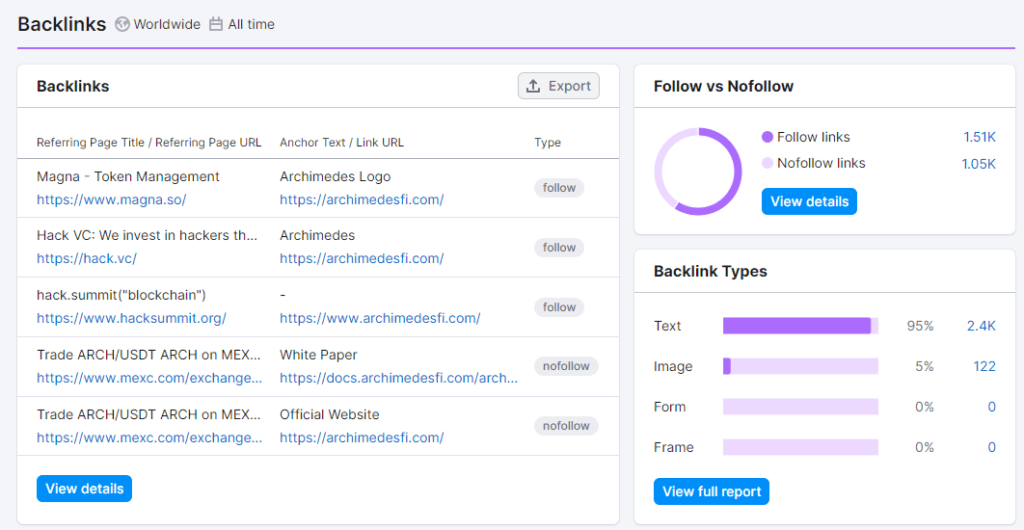
Task: Click the follow badge in hack.summit row
Action: point(559,307)
